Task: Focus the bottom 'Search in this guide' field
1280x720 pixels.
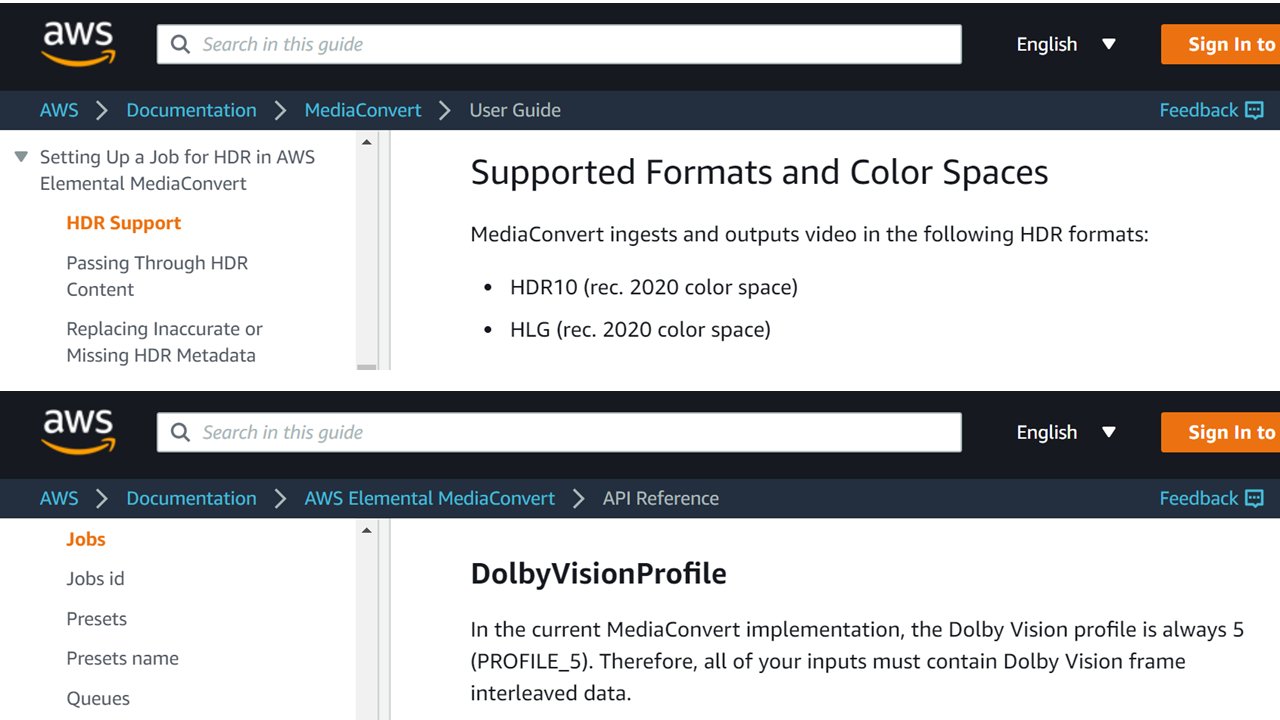Action: (x=559, y=432)
